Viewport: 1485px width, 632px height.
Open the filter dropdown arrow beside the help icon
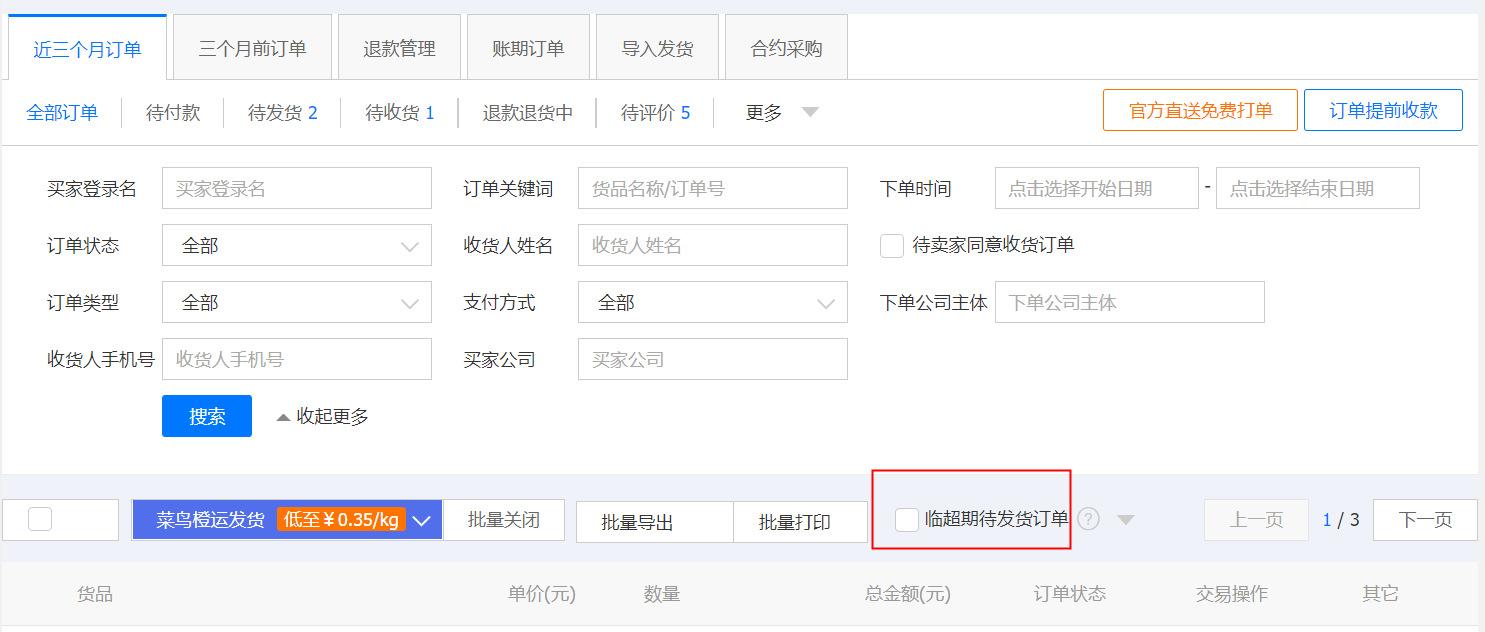pyautogui.click(x=1126, y=519)
